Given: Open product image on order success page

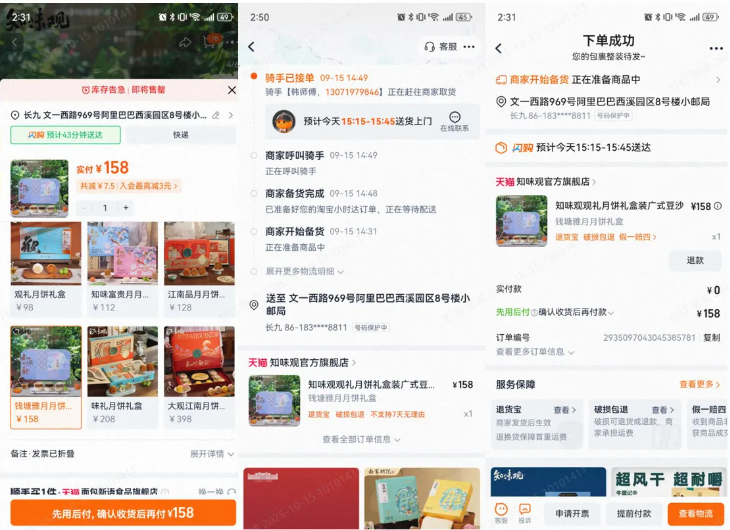Looking at the screenshot, I should 521,221.
